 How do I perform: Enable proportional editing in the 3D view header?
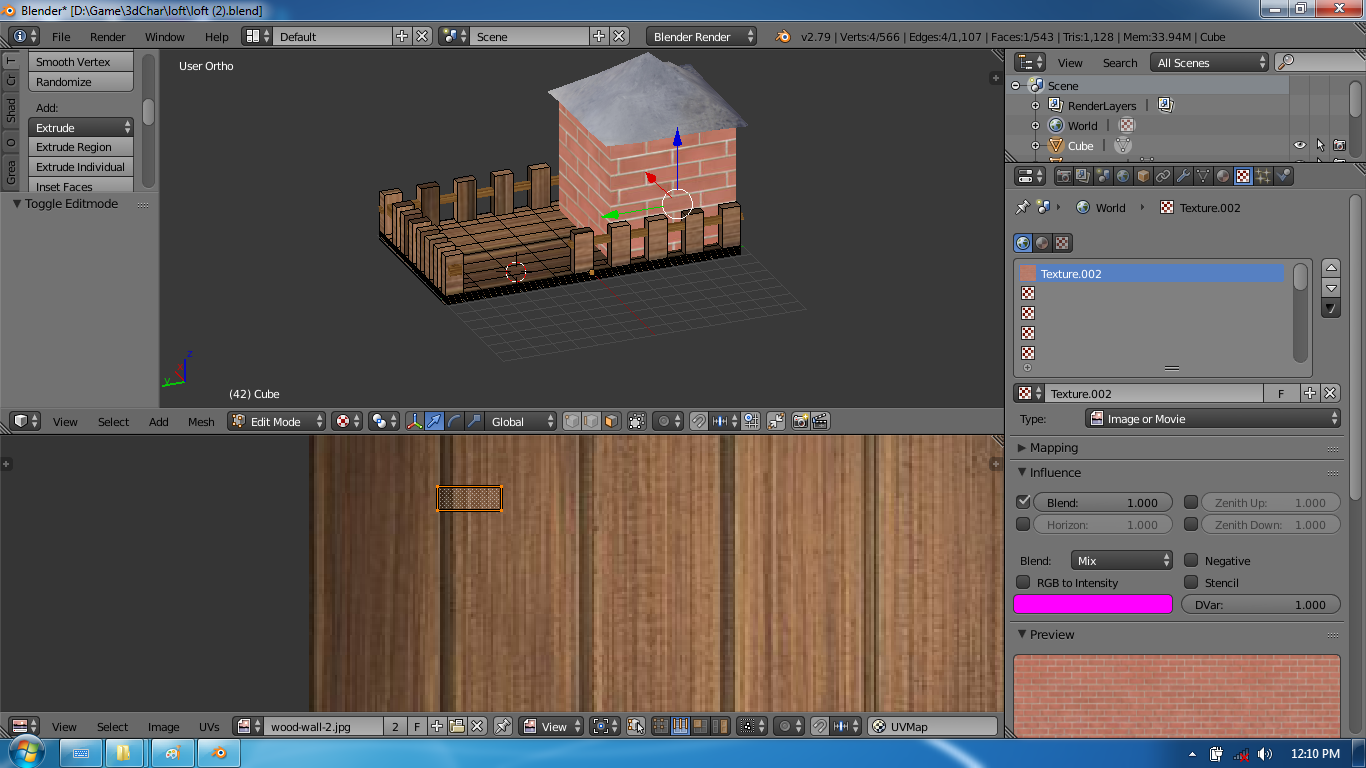[x=664, y=421]
